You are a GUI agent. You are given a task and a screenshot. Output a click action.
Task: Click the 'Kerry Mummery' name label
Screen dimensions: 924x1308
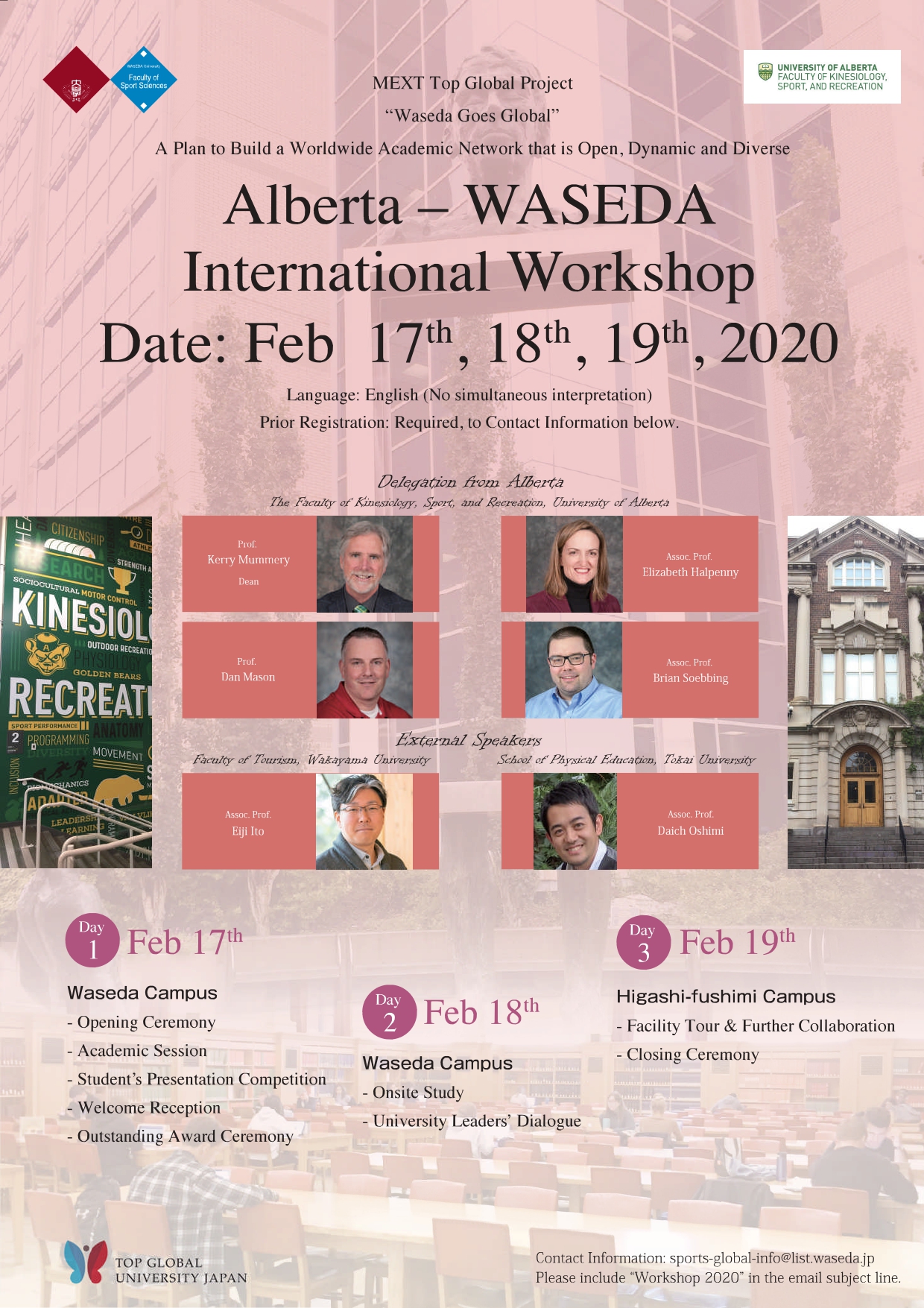[248, 560]
